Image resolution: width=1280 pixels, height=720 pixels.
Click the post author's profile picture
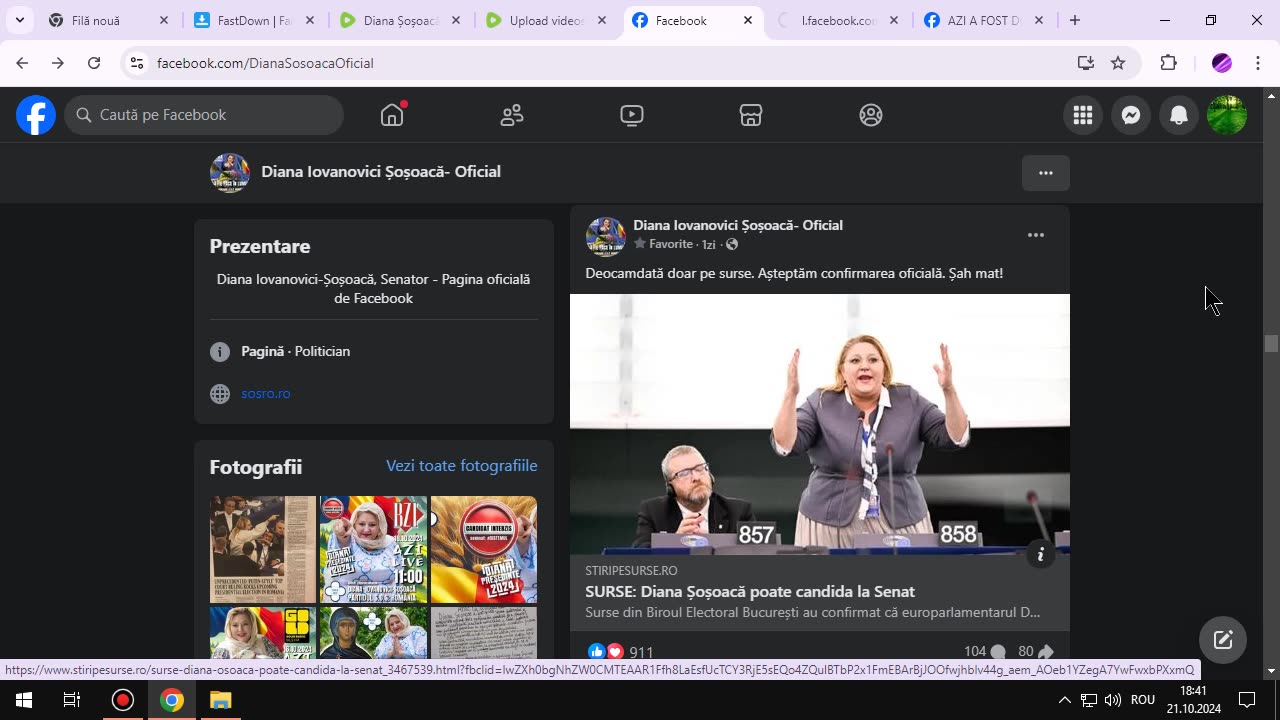(x=605, y=235)
